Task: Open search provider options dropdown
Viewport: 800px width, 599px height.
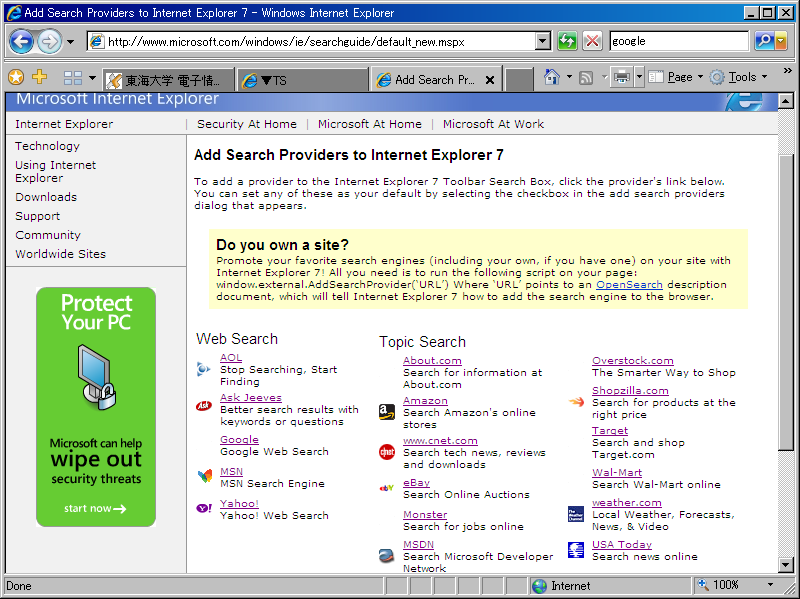Action: click(x=781, y=41)
